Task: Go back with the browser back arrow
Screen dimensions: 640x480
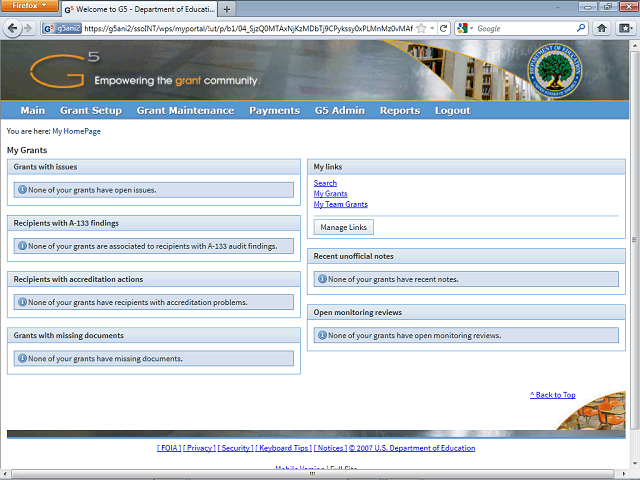Action: pos(12,29)
